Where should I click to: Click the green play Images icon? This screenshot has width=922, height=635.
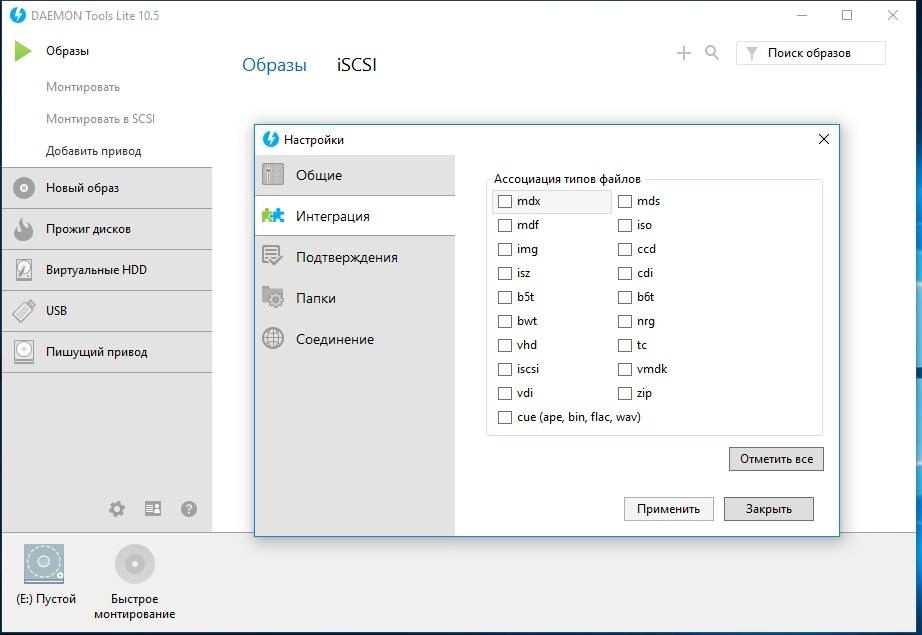pyautogui.click(x=23, y=51)
